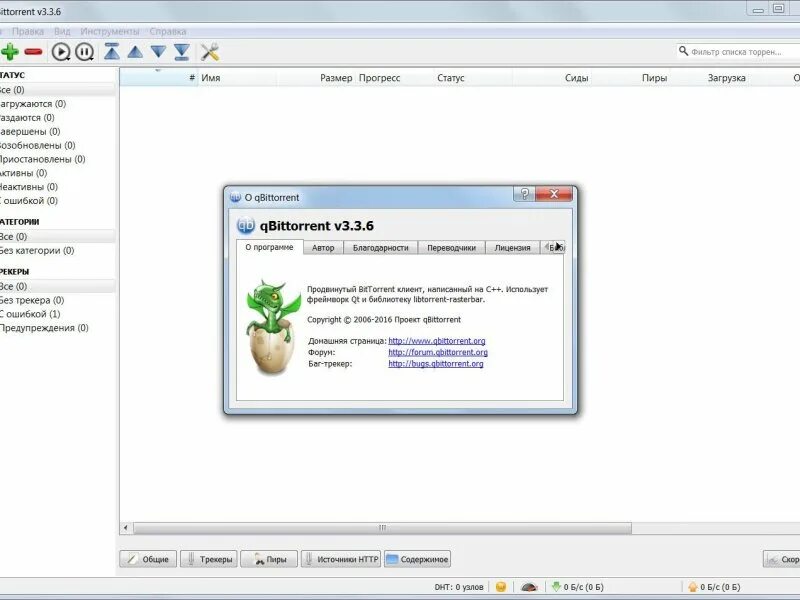Open settings via wrench and screwdriver icon
Viewport: 800px width, 600px height.
[x=210, y=52]
